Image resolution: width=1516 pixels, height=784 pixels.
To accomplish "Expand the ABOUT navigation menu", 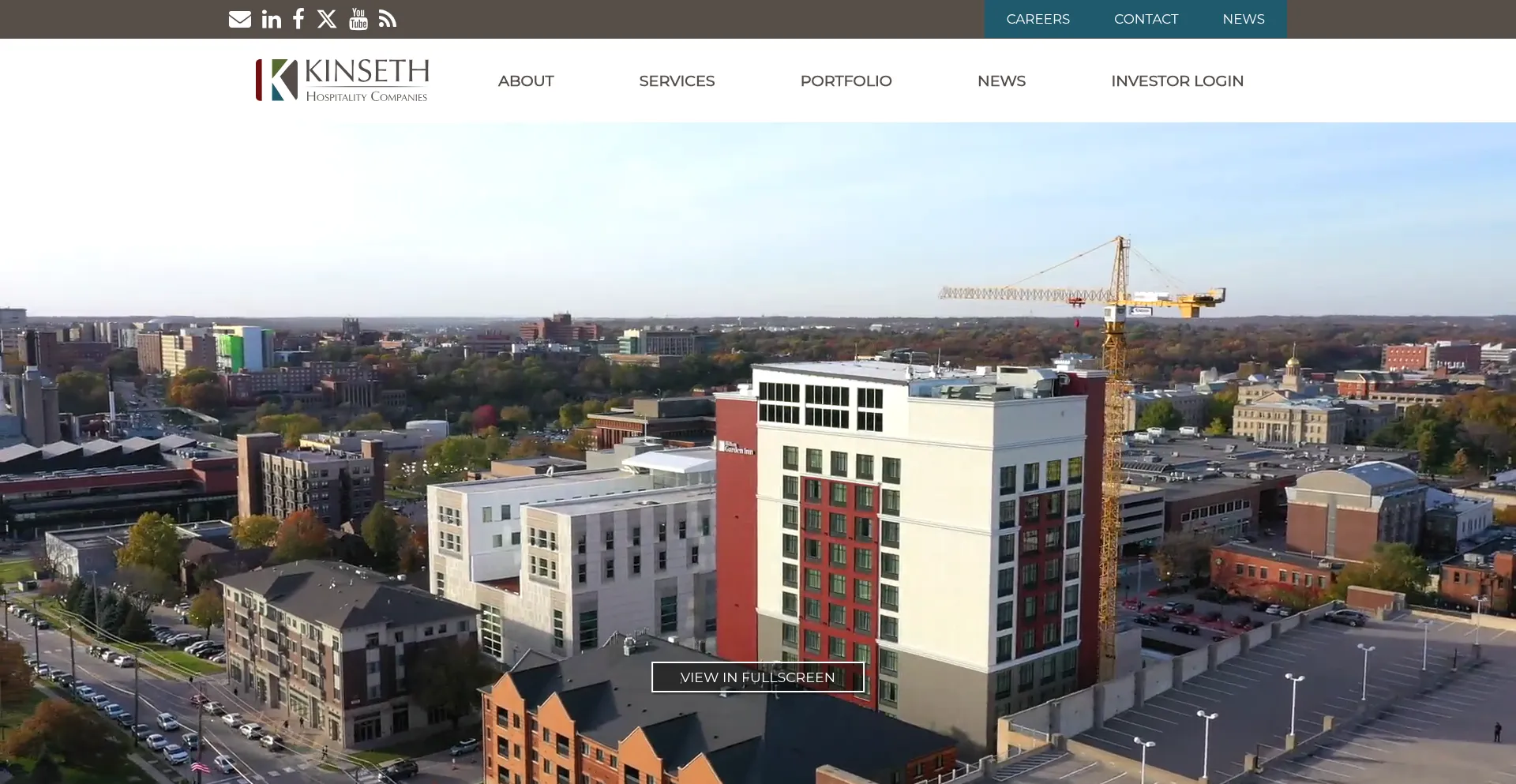I will tap(525, 81).
